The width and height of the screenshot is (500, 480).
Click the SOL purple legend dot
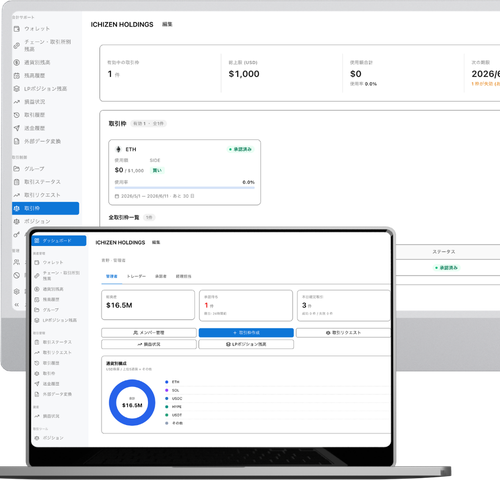[167, 390]
